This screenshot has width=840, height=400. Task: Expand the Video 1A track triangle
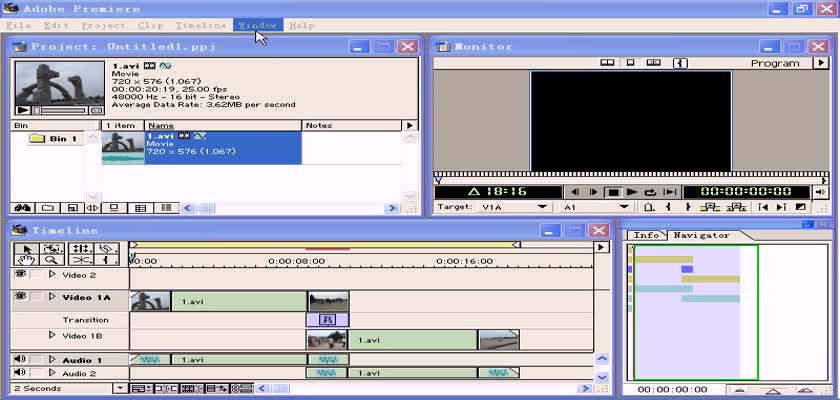[x=52, y=297]
